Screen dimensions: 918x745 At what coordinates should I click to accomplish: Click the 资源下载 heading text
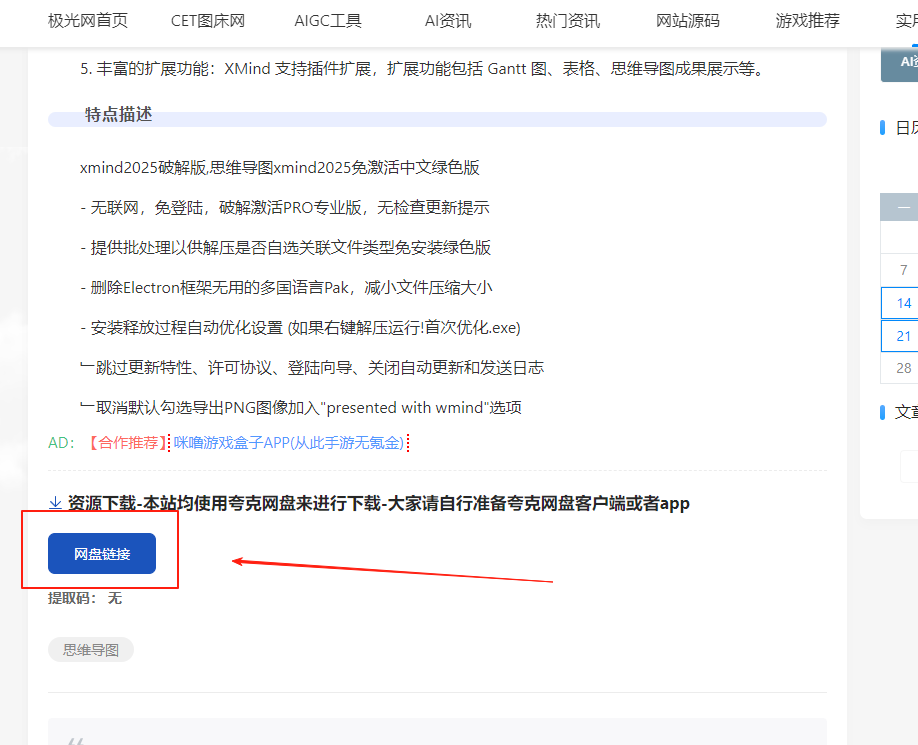[x=379, y=503]
